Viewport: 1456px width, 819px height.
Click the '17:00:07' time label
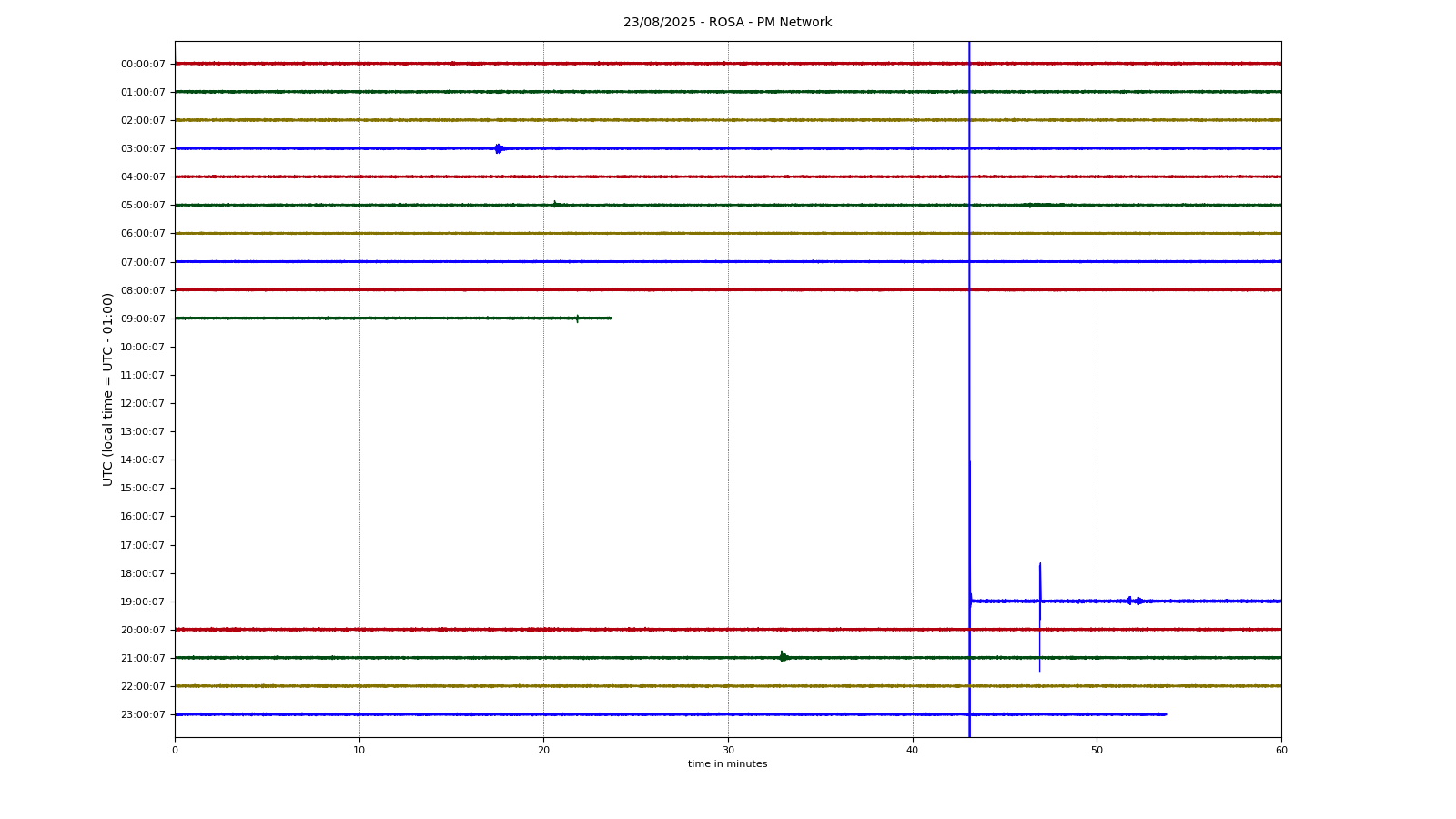[143, 545]
